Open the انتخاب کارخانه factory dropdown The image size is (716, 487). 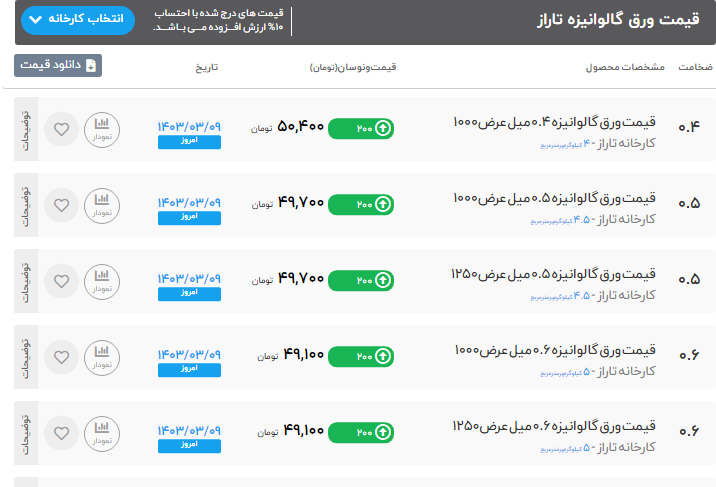click(77, 20)
